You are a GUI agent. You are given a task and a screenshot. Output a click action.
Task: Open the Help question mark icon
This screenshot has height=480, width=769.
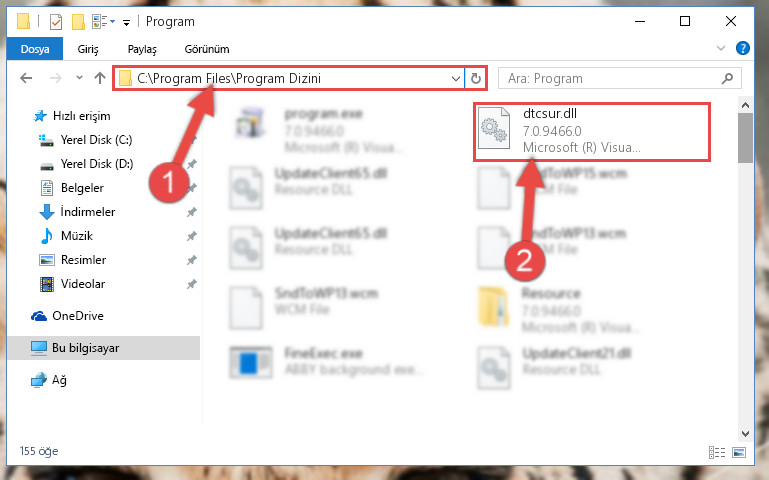pos(743,48)
